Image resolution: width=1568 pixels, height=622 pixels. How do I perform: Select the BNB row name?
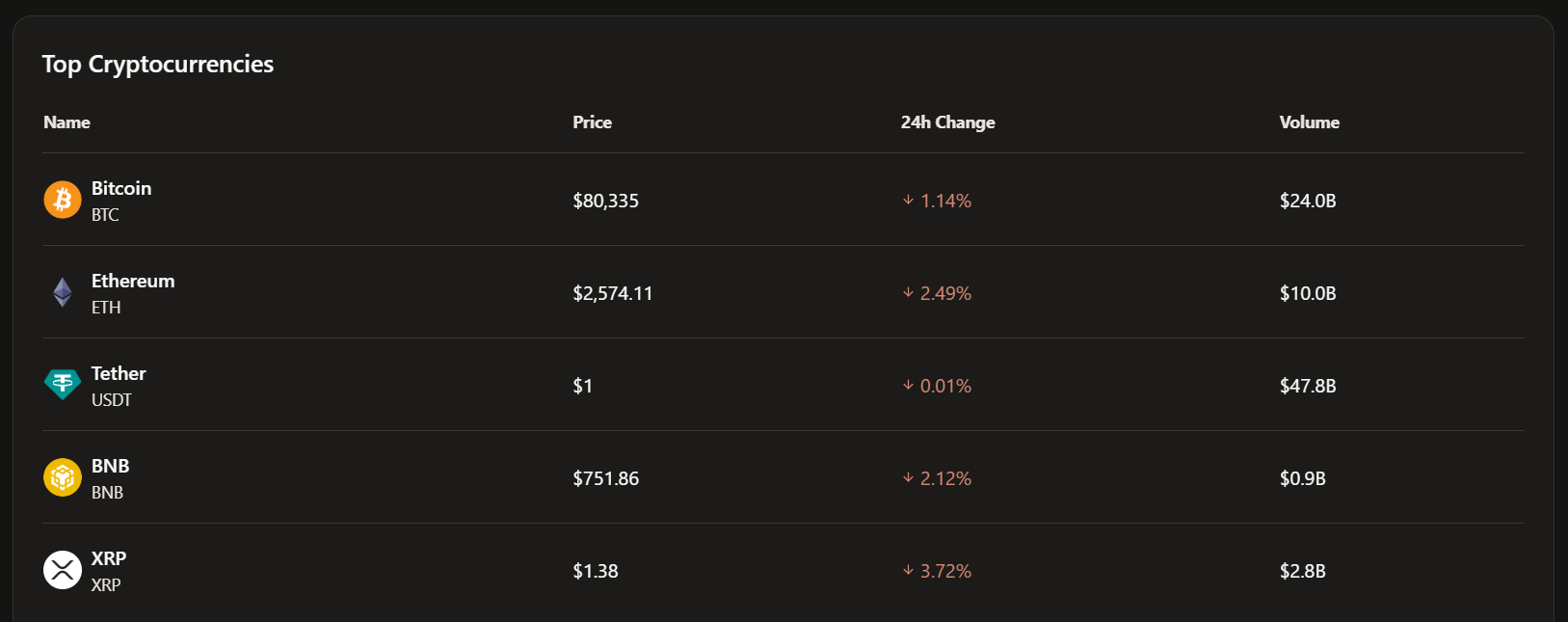point(110,466)
